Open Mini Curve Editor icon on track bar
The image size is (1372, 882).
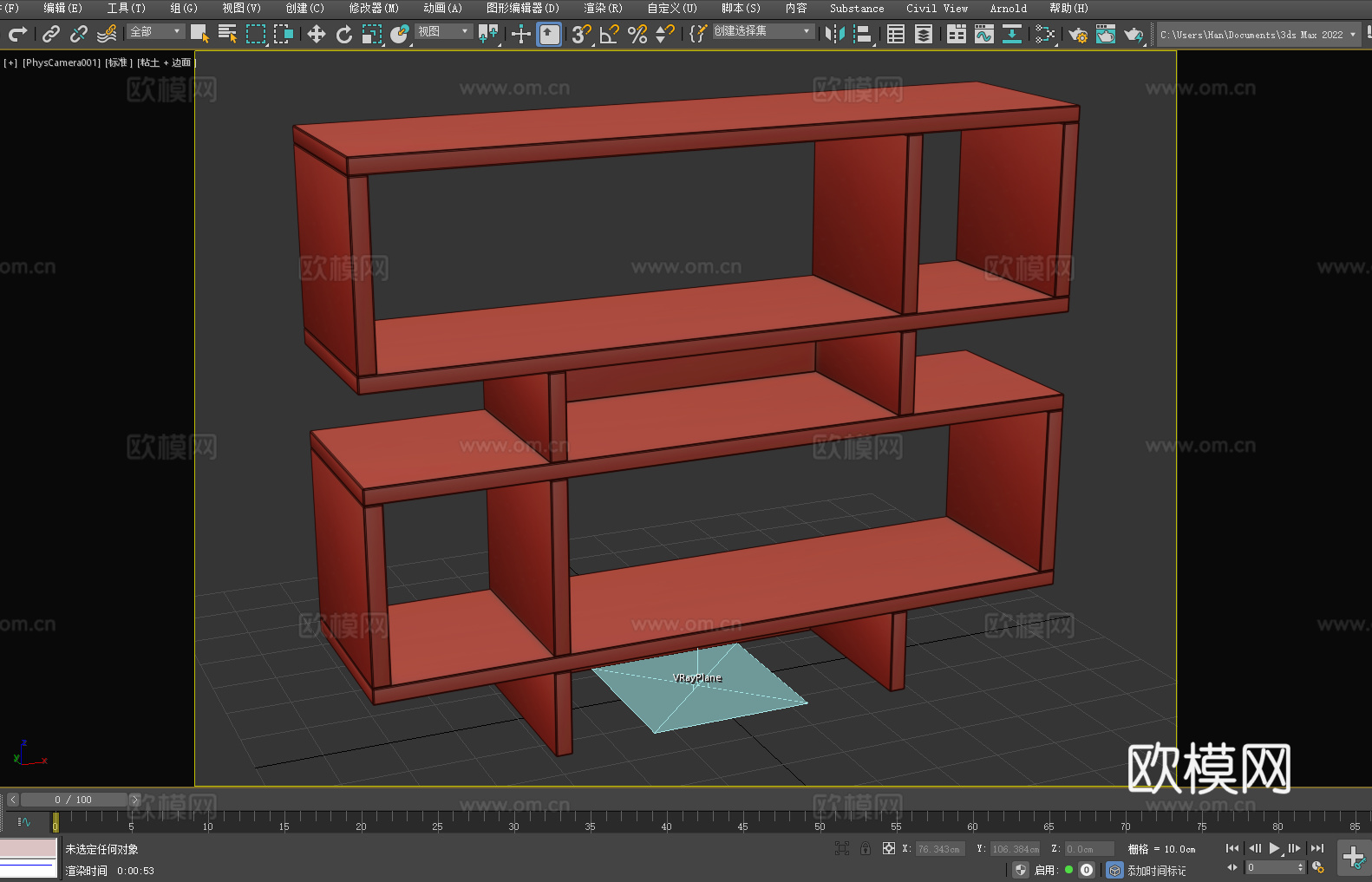point(24,821)
